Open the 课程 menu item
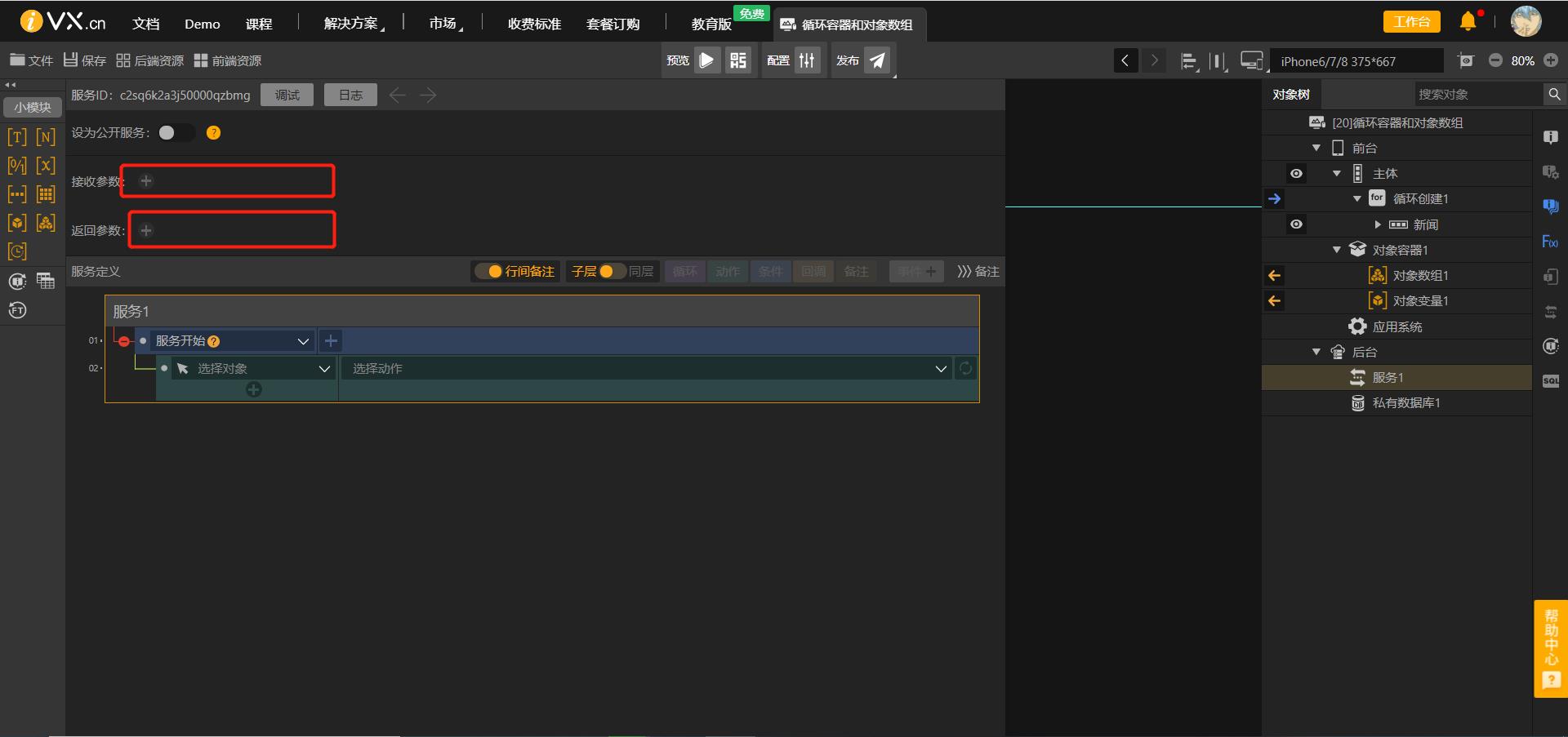 259,24
